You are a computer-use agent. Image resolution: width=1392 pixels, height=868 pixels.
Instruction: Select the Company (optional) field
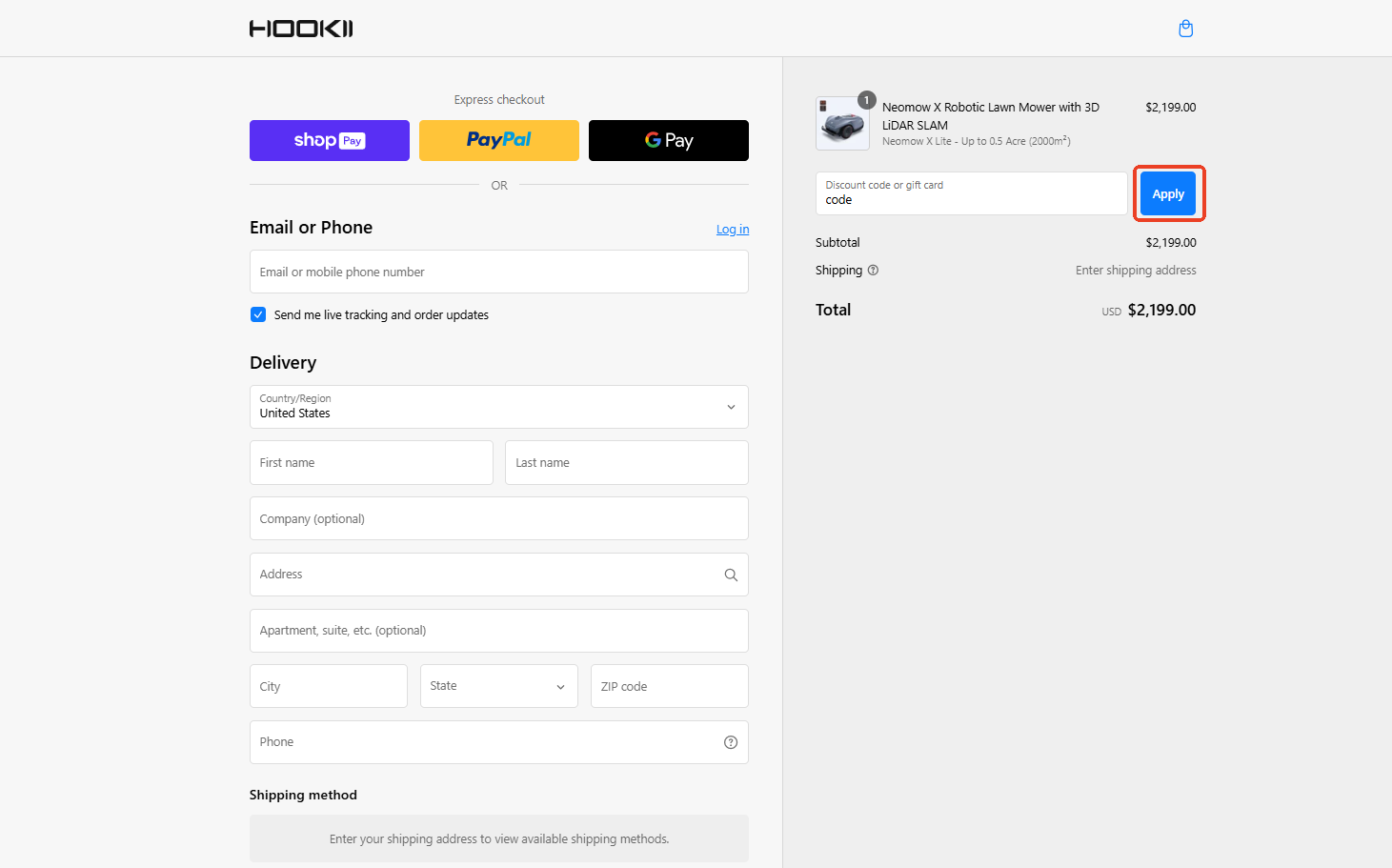499,518
